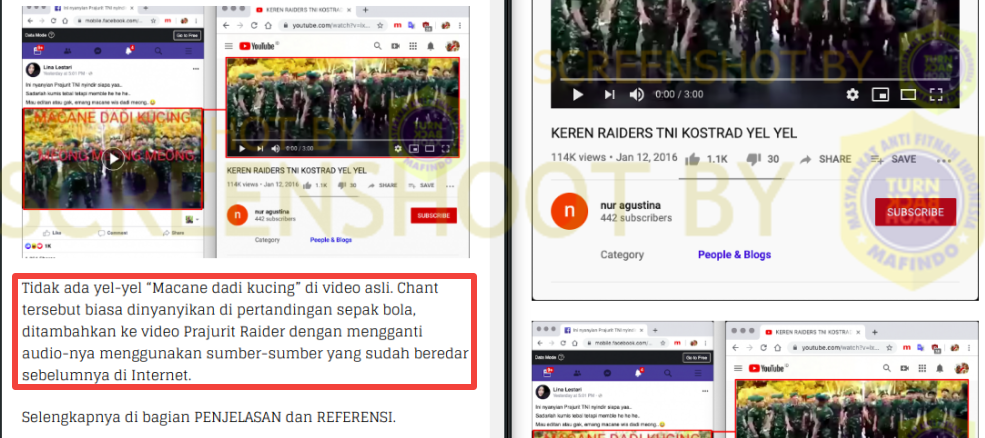This screenshot has height=438, width=985.
Task: Select paragraph starting 'Tidak ada yel-yel'
Action: click(x=245, y=332)
